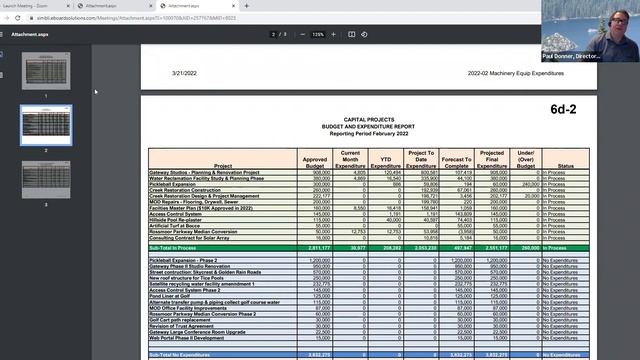Open page 1 thumbnail
Image resolution: width=640 pixels, height=360 pixels.
[46, 71]
